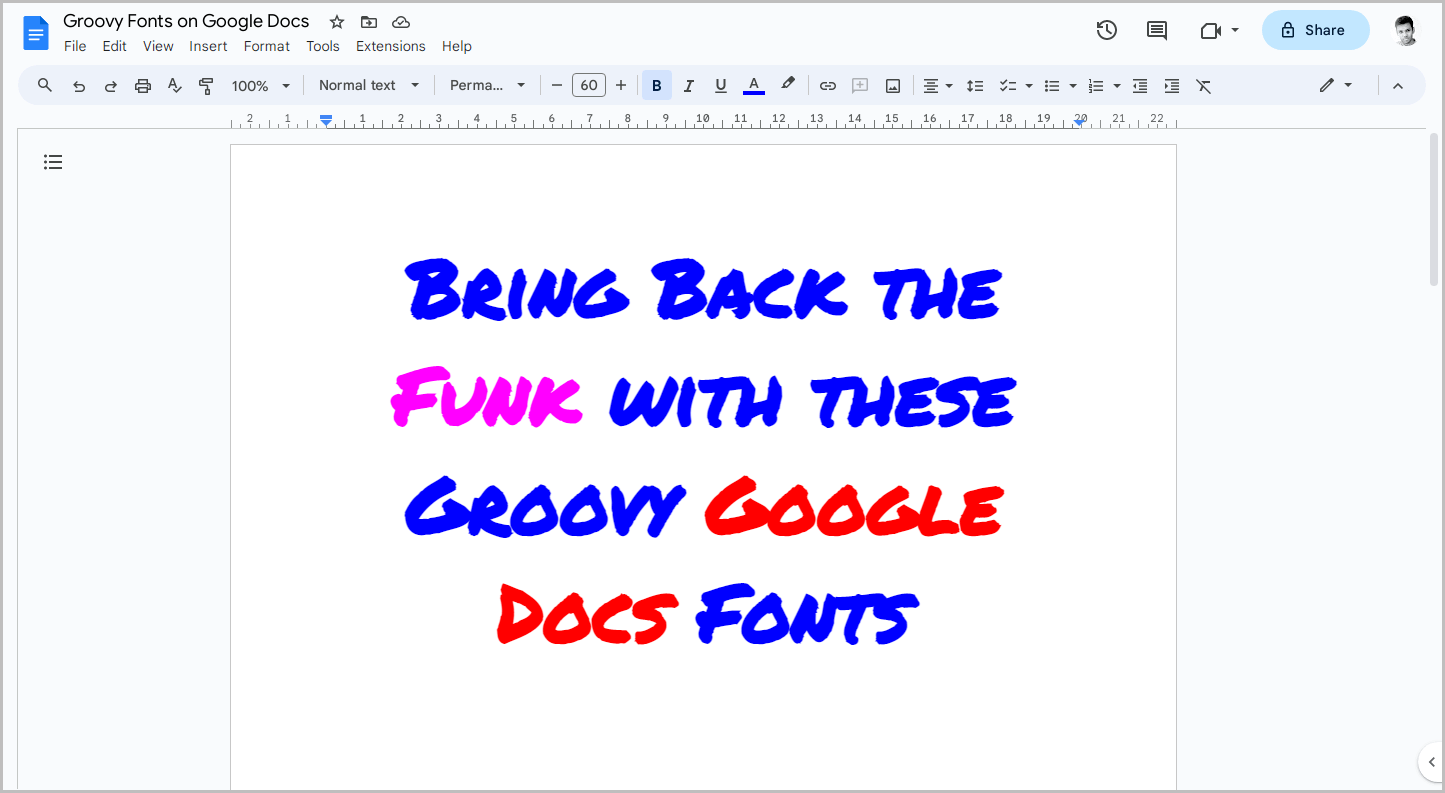Undo the last action

click(x=79, y=86)
